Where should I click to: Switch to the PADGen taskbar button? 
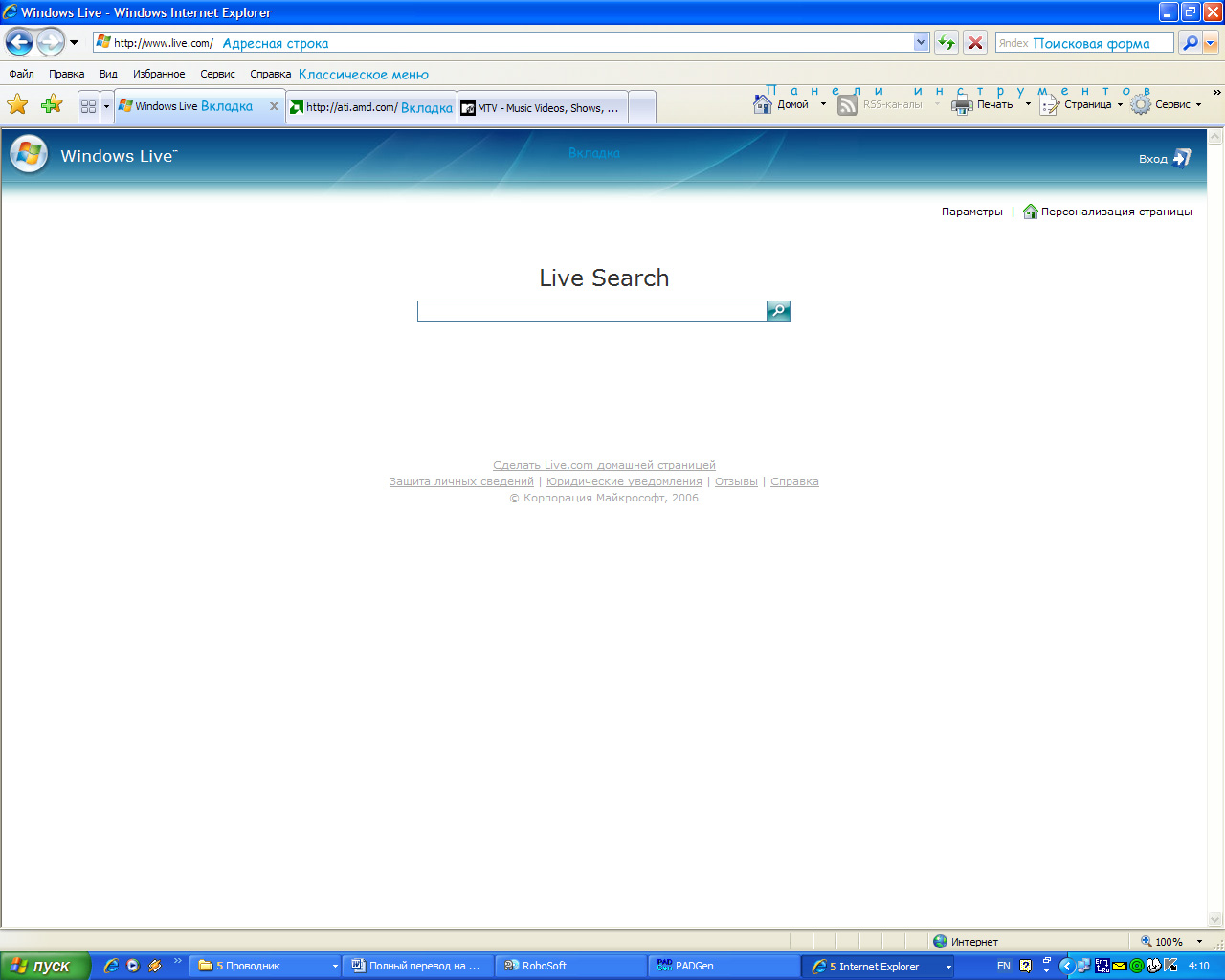pyautogui.click(x=724, y=966)
